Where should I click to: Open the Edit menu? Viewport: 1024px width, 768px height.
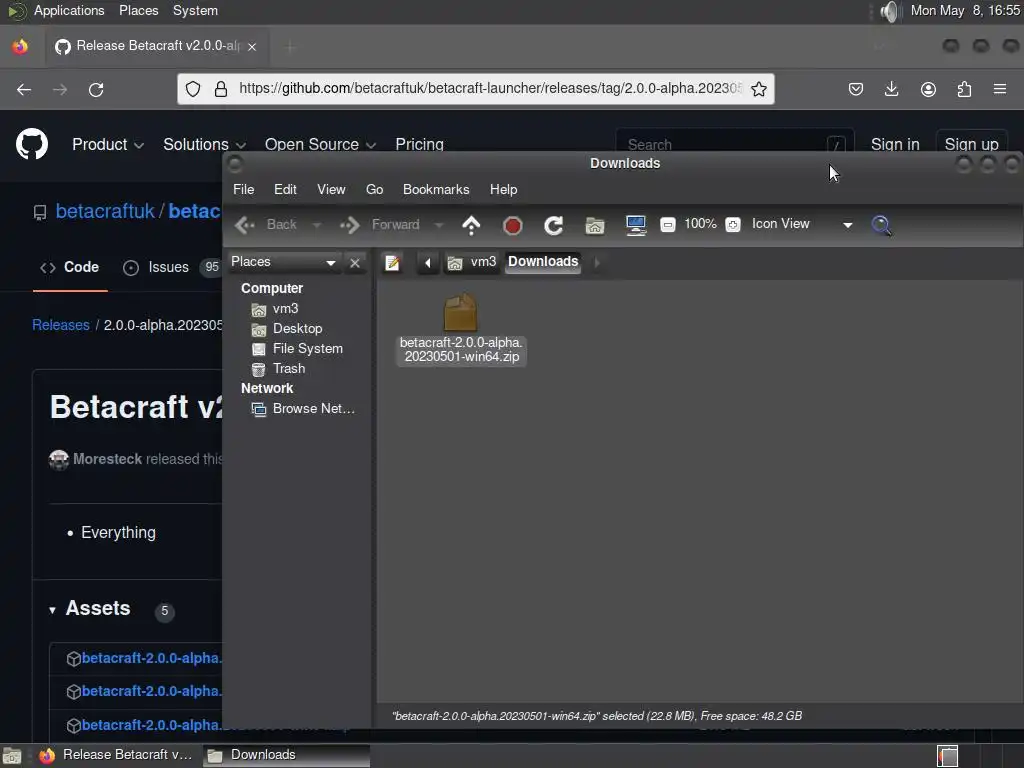coord(285,189)
